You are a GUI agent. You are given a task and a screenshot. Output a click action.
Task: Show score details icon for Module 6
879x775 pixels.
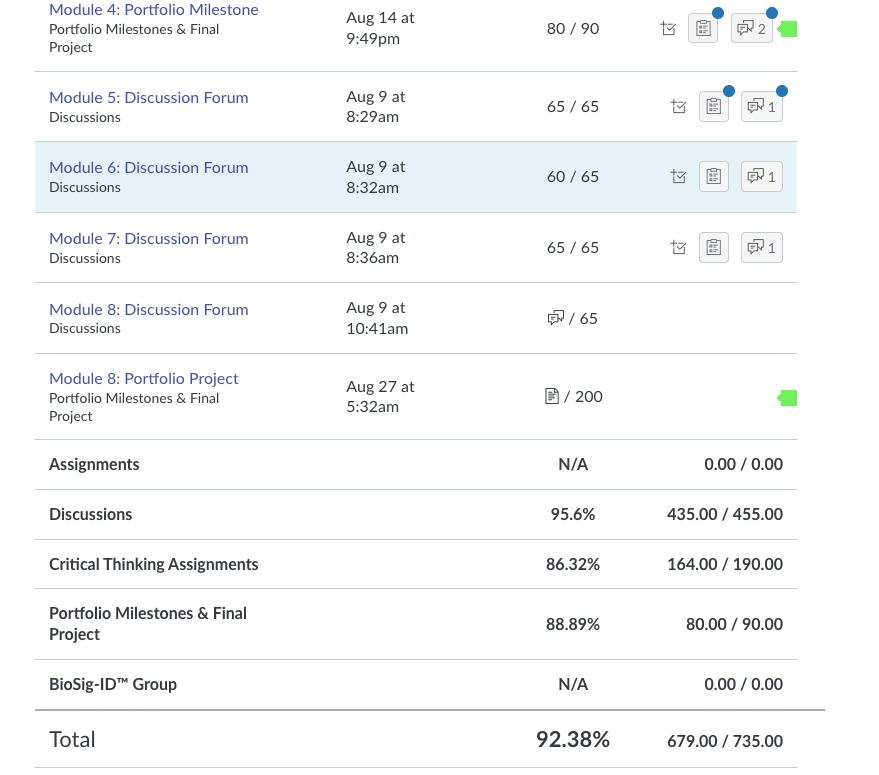(x=679, y=177)
